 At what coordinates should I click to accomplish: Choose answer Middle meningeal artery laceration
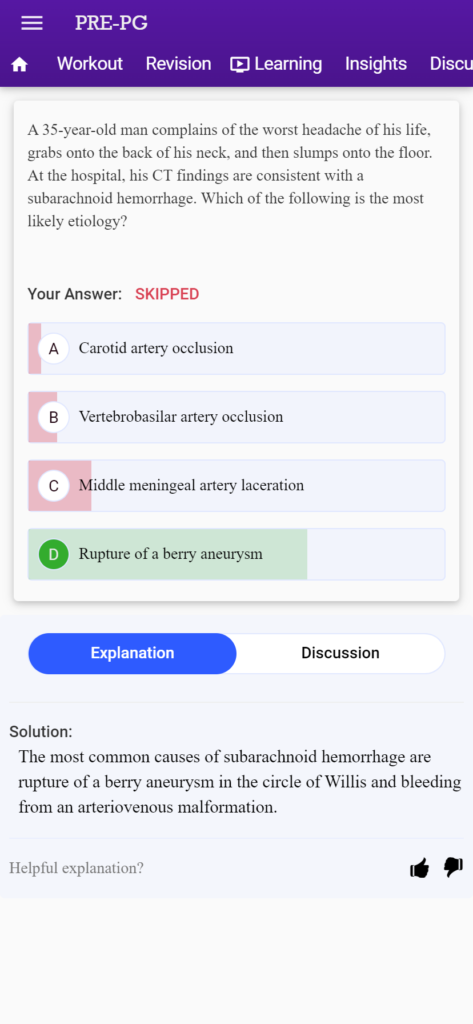click(236, 486)
